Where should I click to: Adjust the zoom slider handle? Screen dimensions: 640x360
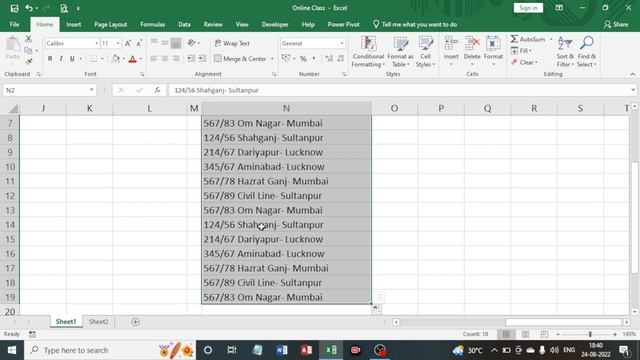[590, 334]
